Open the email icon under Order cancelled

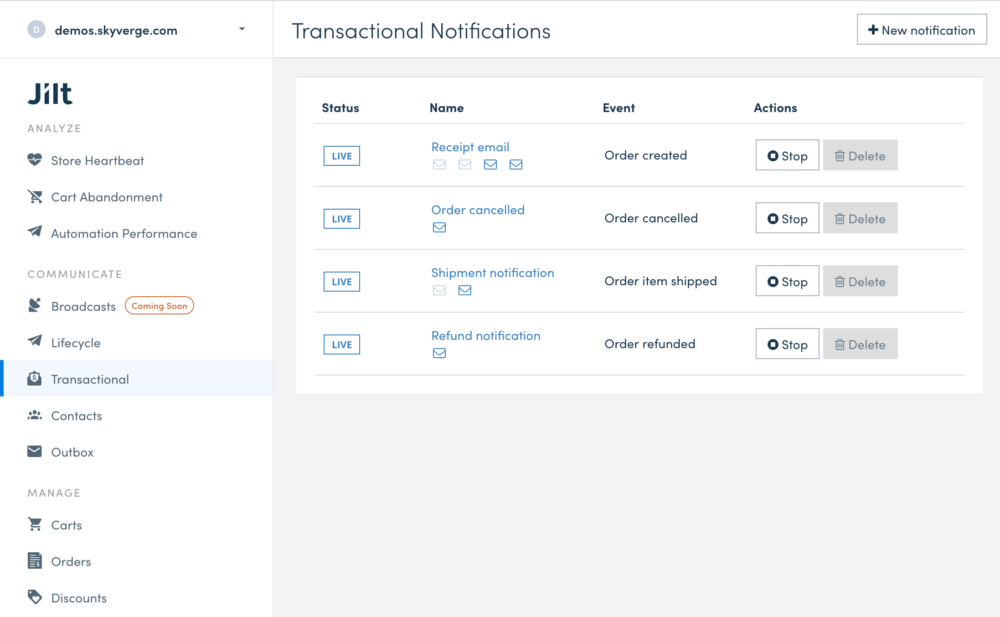tap(439, 227)
